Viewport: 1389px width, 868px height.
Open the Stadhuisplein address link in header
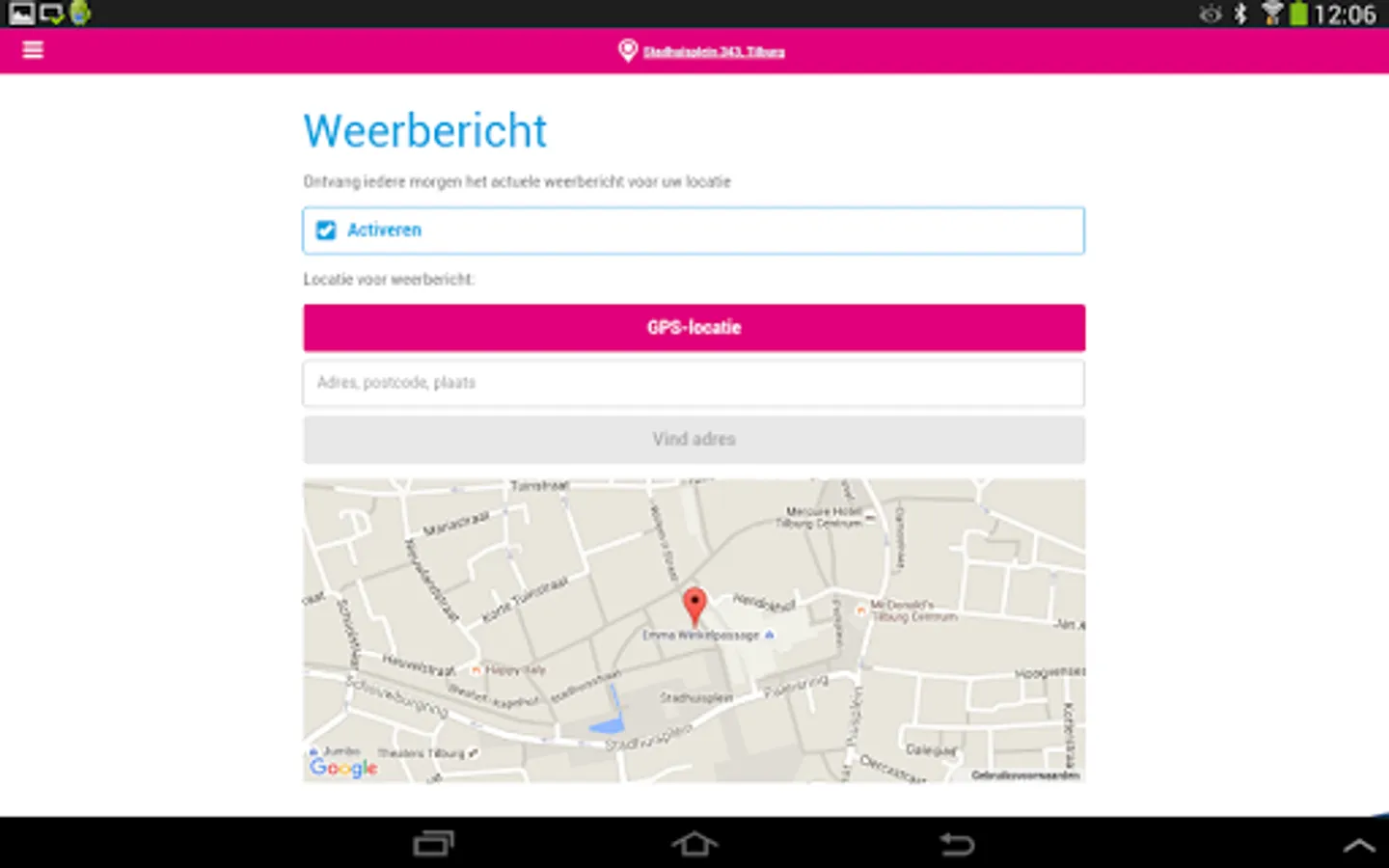714,52
